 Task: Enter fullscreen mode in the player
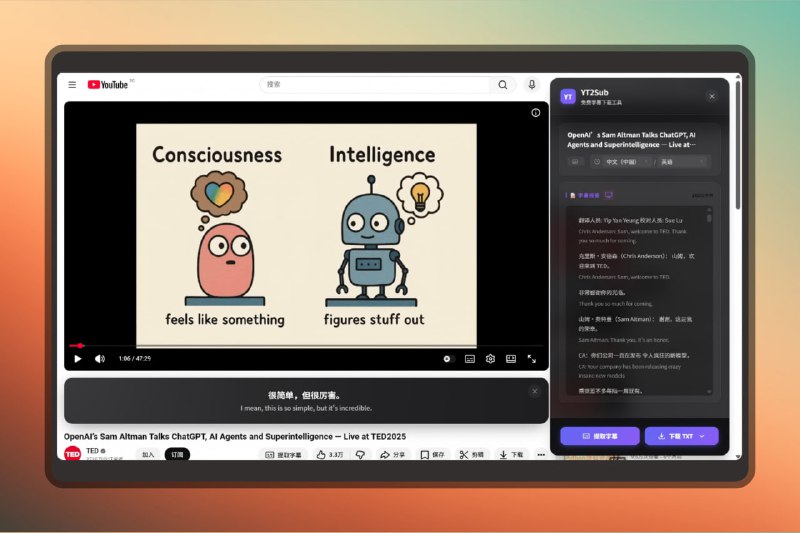pos(532,358)
